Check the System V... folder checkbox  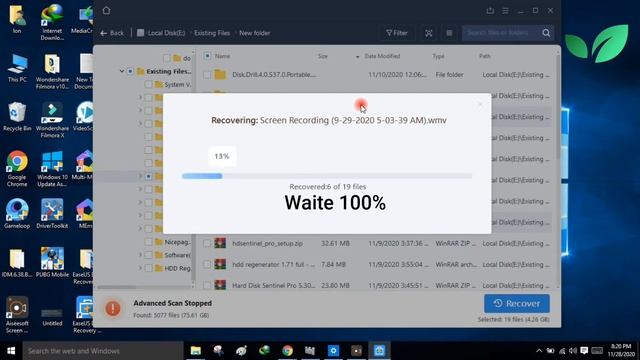coord(148,84)
